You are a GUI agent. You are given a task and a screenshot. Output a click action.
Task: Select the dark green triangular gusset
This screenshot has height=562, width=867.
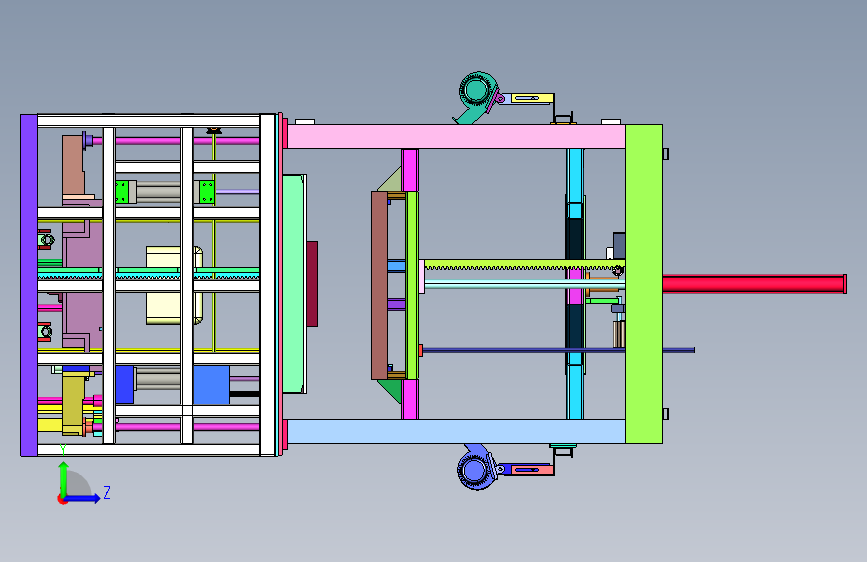tap(390, 391)
